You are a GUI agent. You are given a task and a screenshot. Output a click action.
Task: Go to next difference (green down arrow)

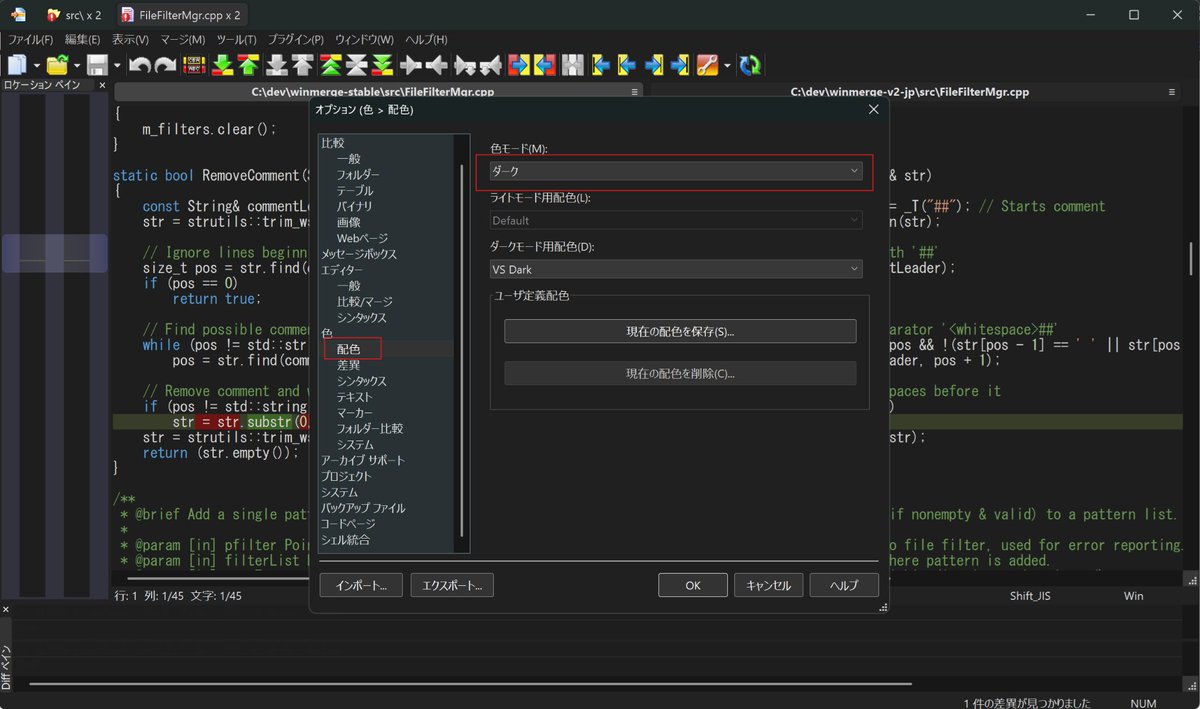223,65
